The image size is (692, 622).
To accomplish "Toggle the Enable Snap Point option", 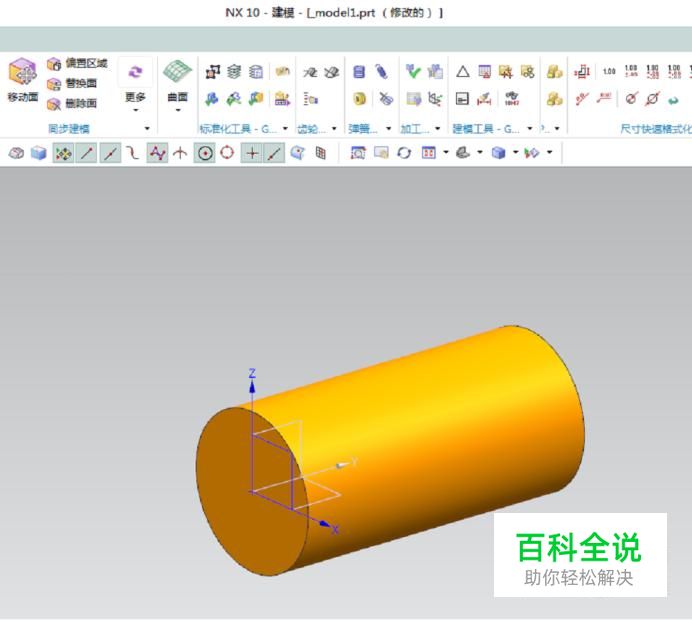I will coord(63,153).
